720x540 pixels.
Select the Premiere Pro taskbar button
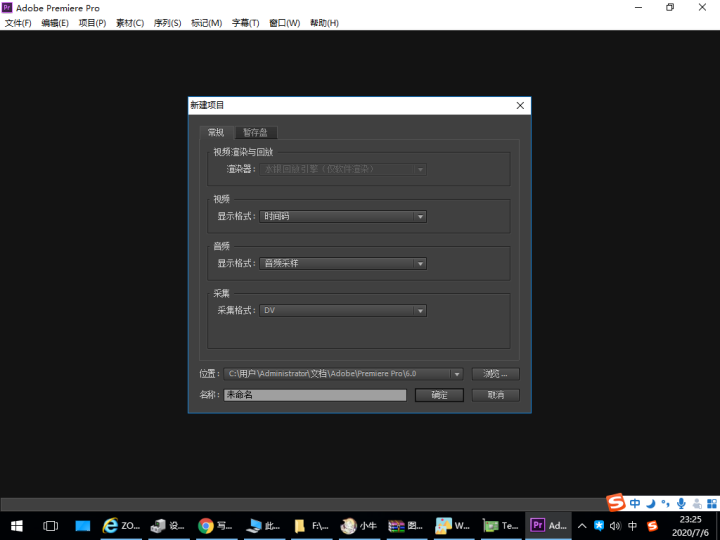point(548,526)
